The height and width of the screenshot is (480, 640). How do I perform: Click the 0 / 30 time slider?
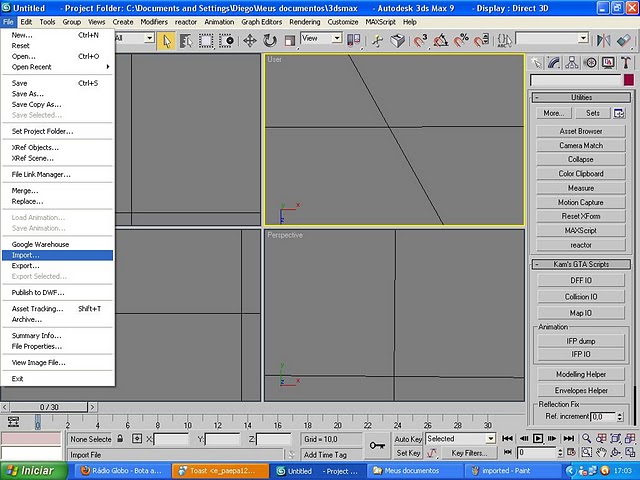(49, 407)
